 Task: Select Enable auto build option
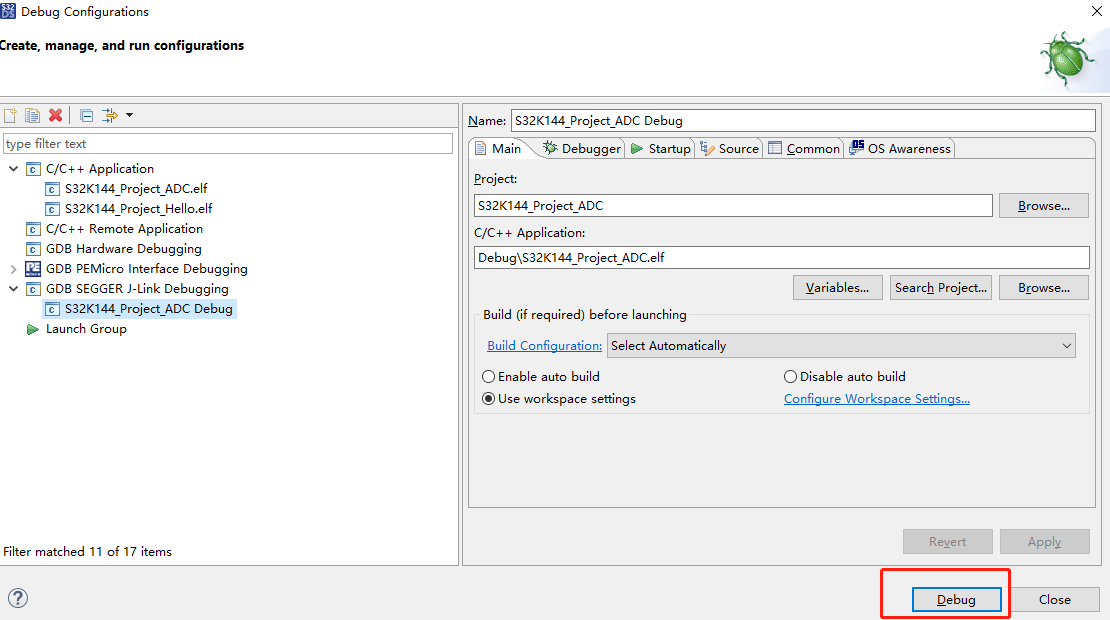click(541, 377)
